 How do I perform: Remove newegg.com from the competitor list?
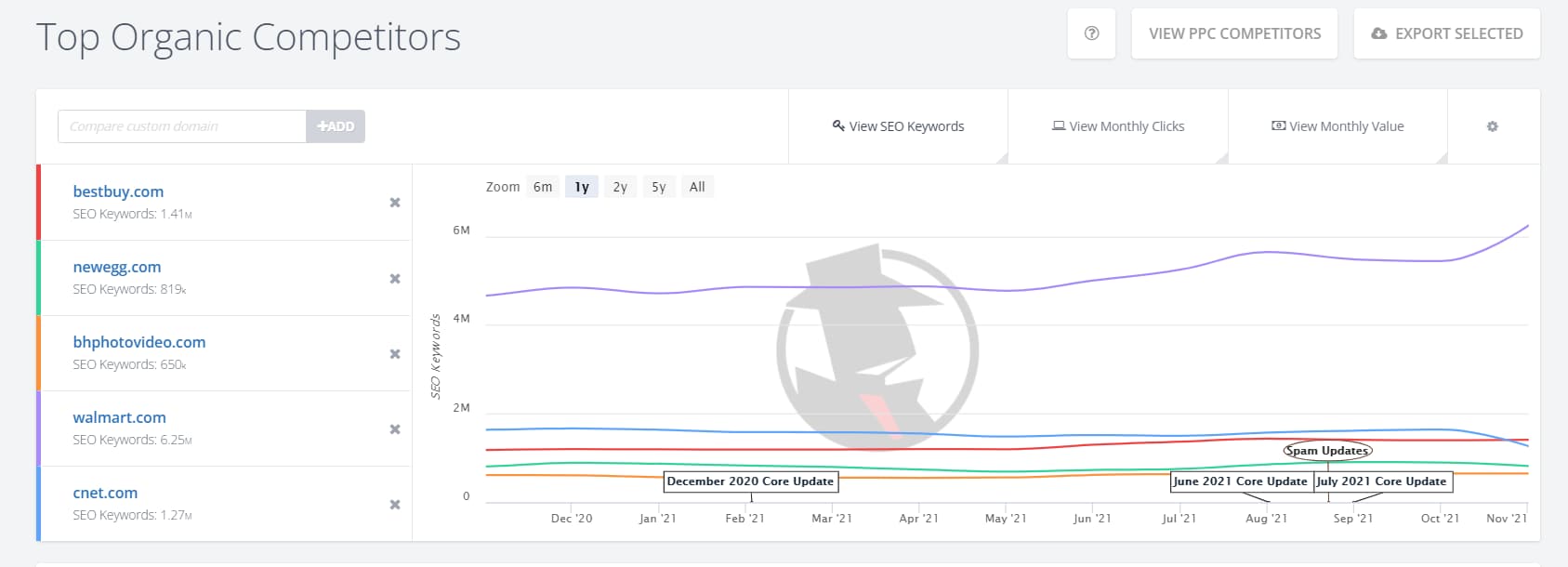coord(395,279)
